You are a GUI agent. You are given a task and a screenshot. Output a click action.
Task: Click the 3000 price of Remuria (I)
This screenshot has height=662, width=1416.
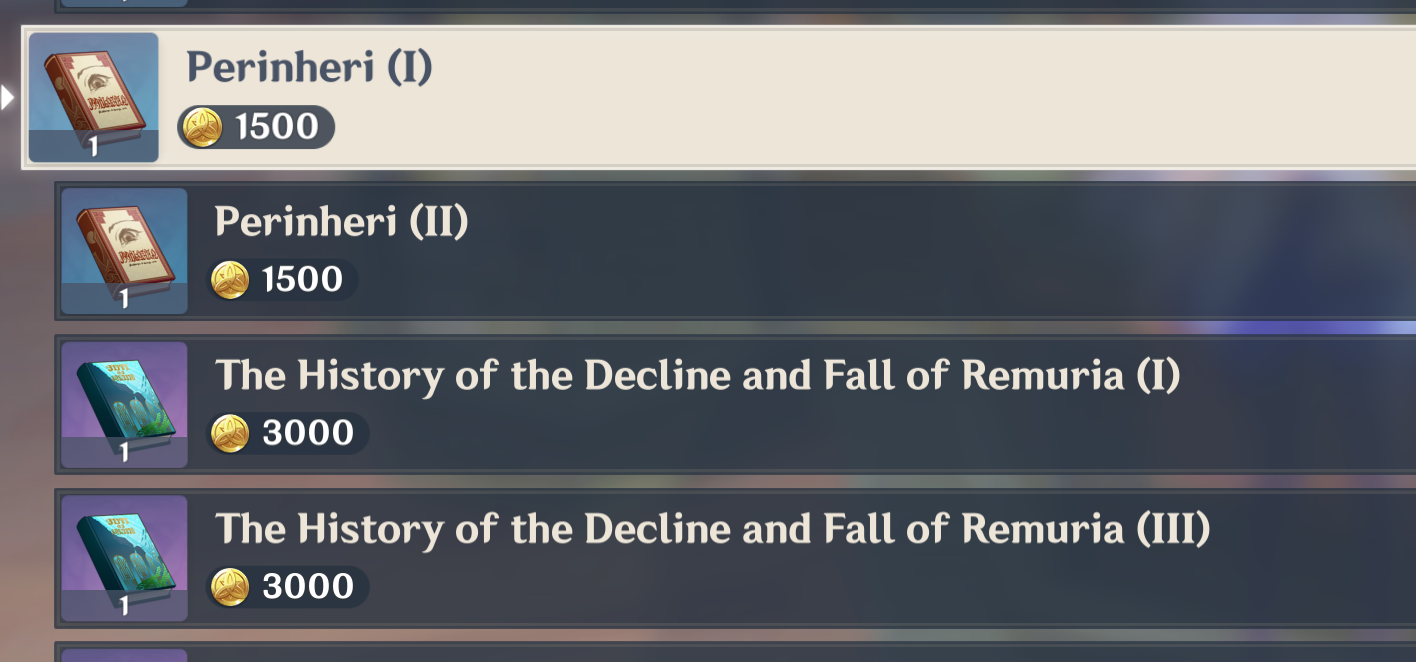click(x=307, y=433)
